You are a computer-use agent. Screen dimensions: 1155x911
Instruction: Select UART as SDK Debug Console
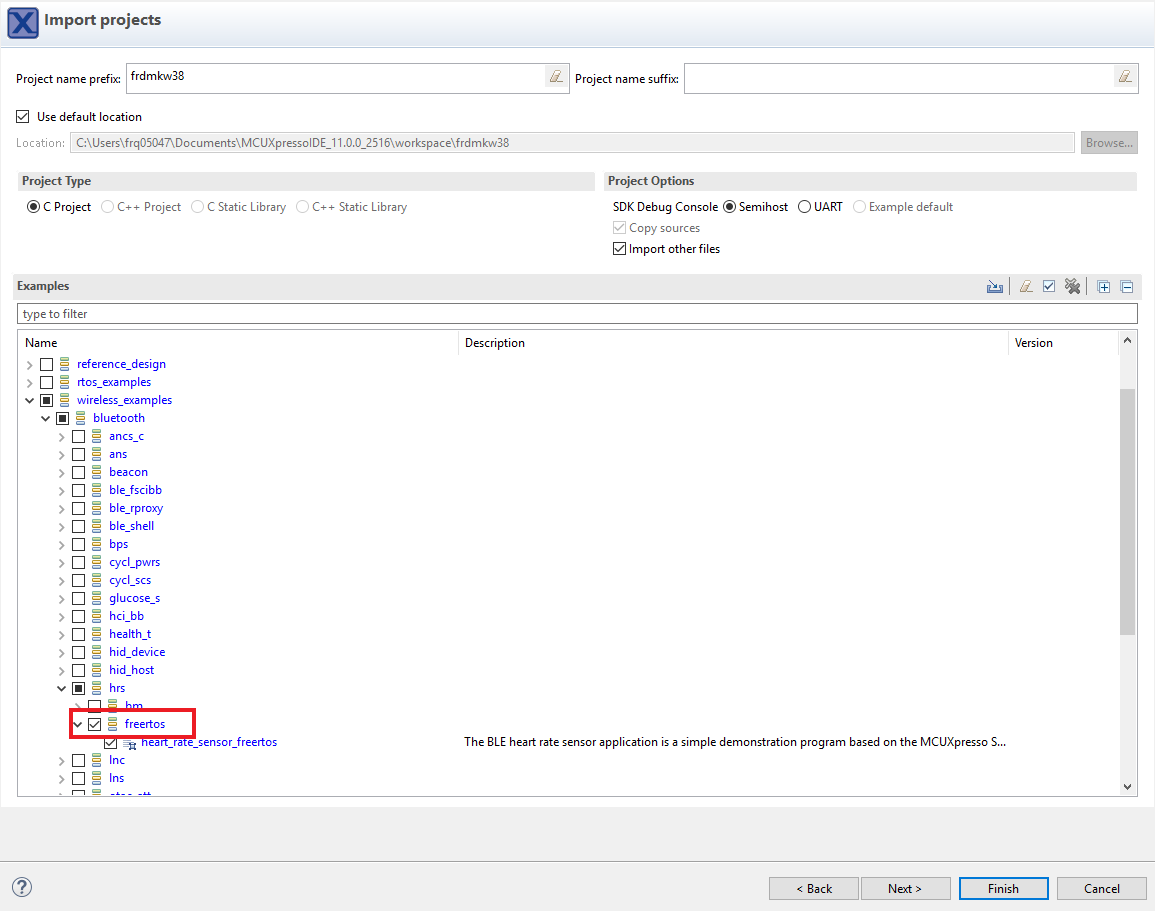[804, 207]
